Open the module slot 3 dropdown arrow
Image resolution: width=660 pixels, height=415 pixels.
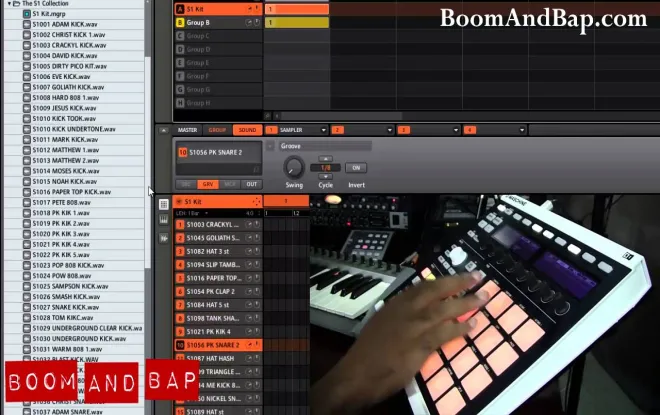coord(455,130)
